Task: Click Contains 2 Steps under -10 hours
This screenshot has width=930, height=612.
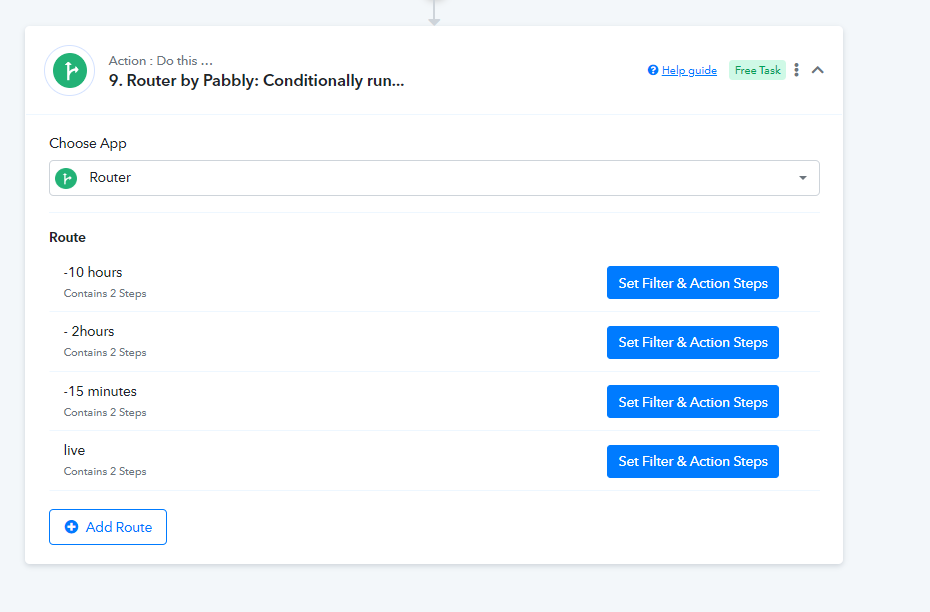Action: click(105, 294)
